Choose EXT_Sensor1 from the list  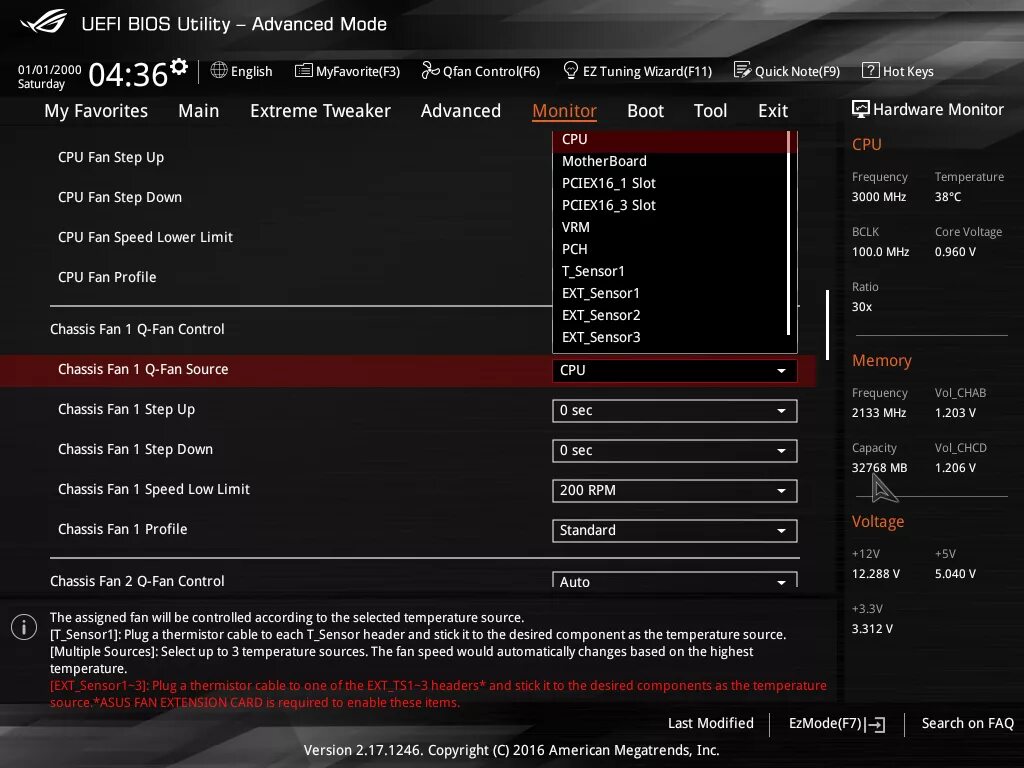670,294
